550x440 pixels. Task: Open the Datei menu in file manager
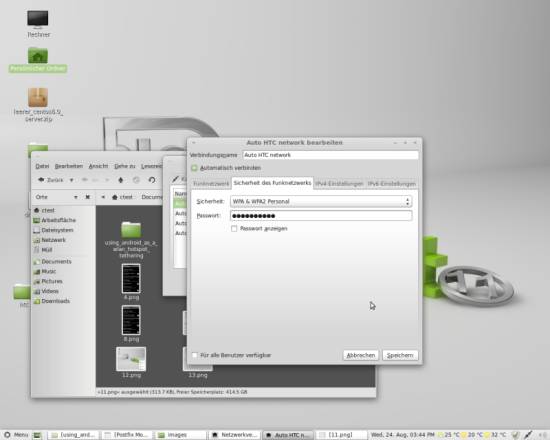pos(42,166)
